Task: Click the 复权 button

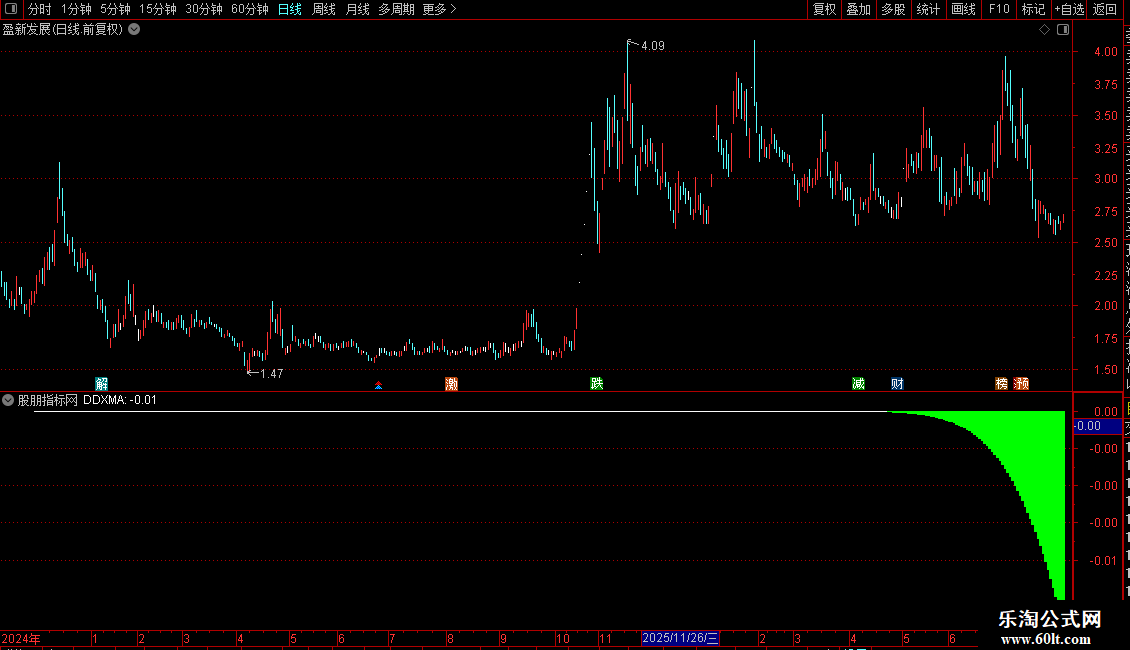Action: tap(824, 9)
